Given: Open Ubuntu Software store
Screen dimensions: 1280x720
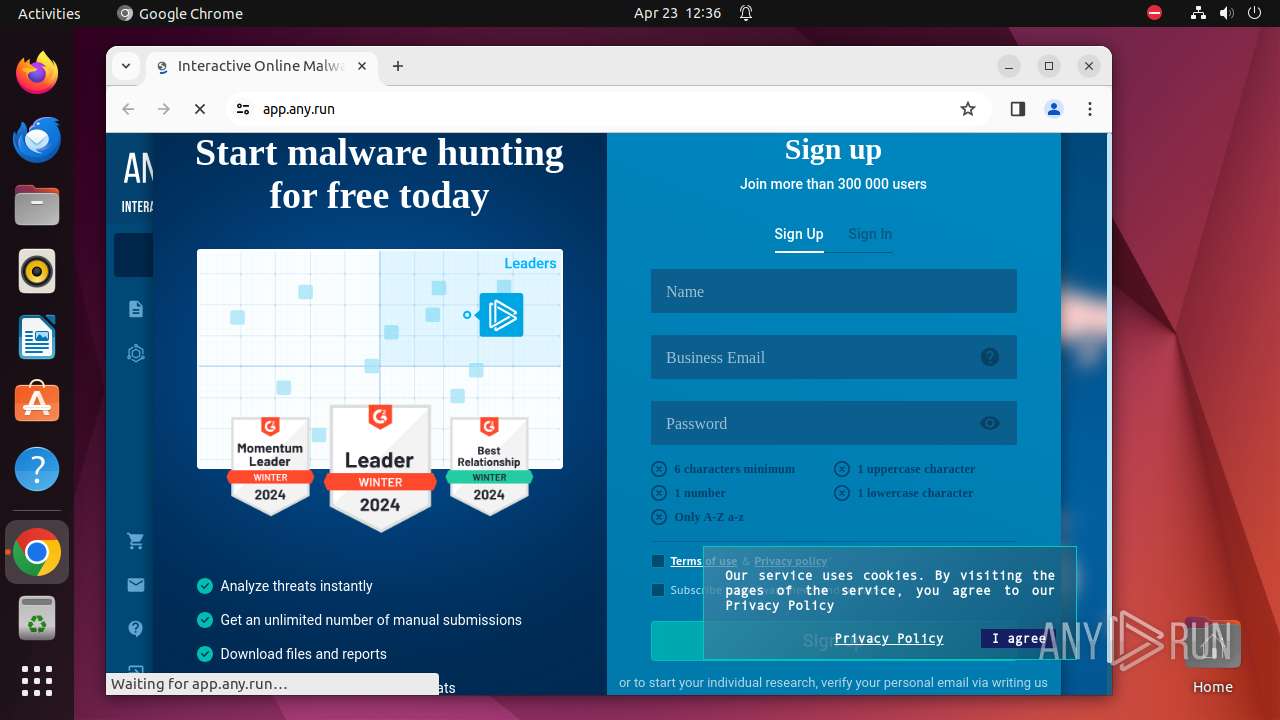Looking at the screenshot, I should pos(37,403).
